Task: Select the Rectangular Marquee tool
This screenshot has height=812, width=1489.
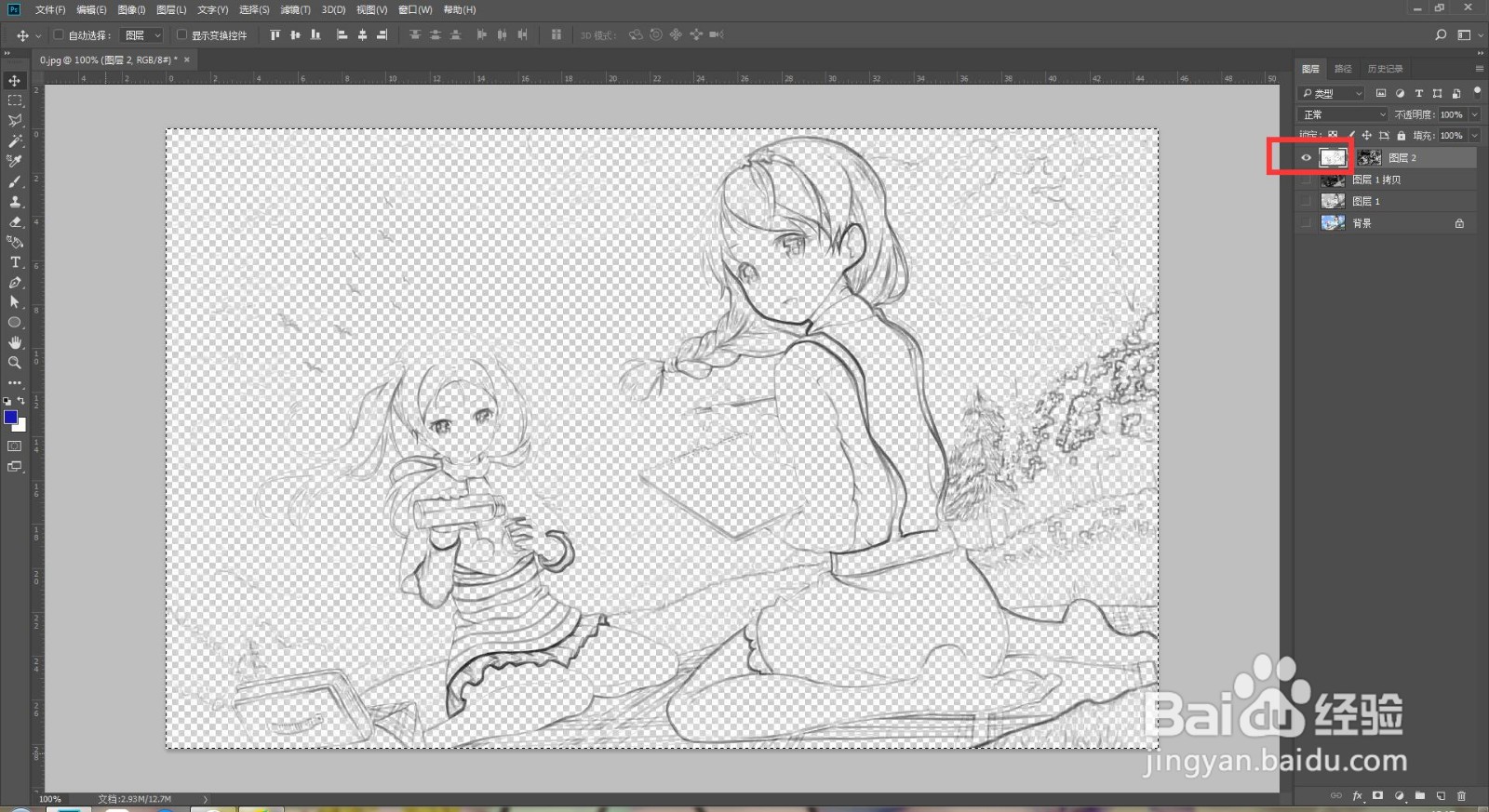Action: pos(15,100)
